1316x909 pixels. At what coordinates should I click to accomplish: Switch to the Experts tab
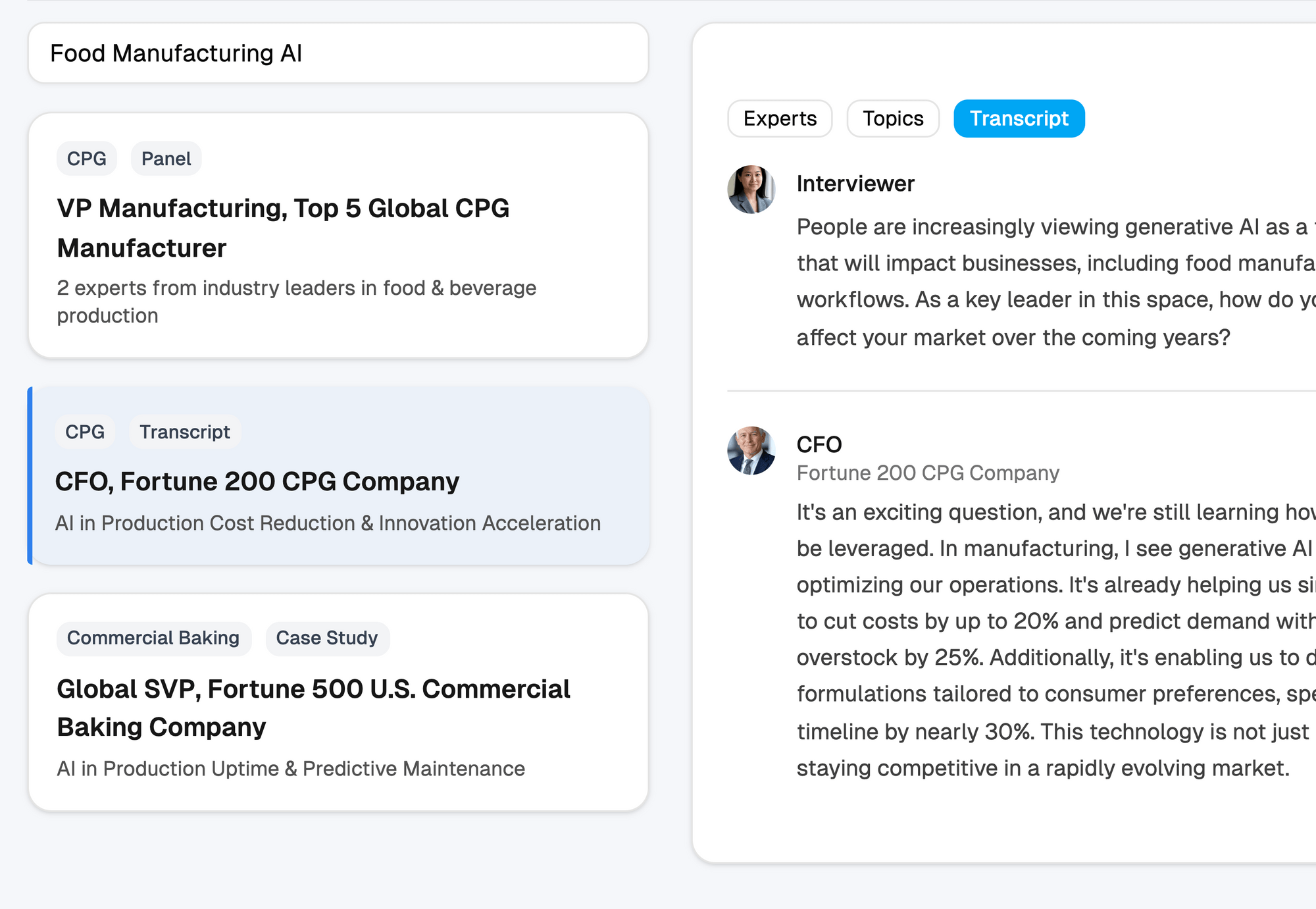click(x=780, y=118)
